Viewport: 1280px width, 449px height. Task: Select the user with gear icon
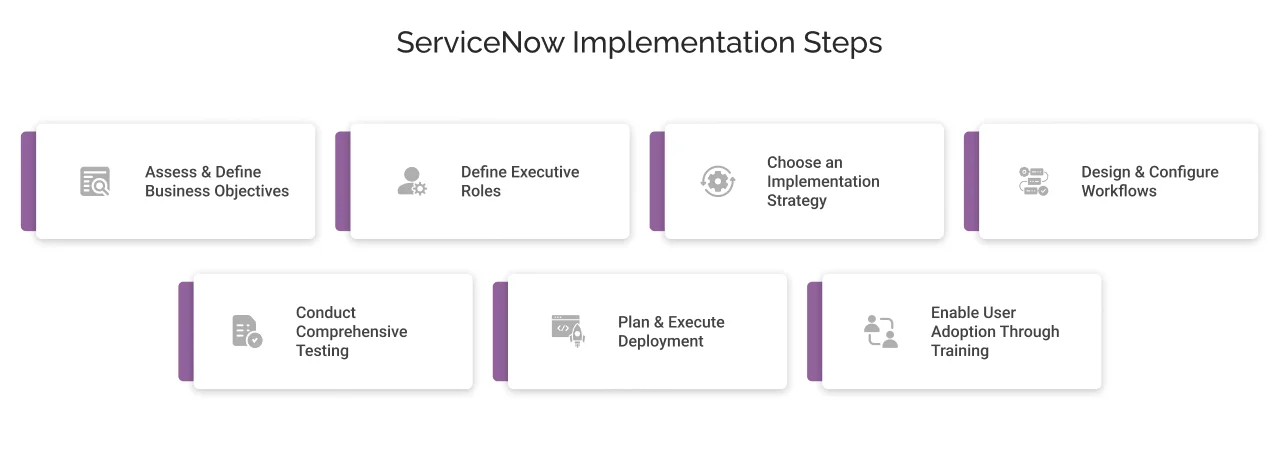click(x=411, y=181)
